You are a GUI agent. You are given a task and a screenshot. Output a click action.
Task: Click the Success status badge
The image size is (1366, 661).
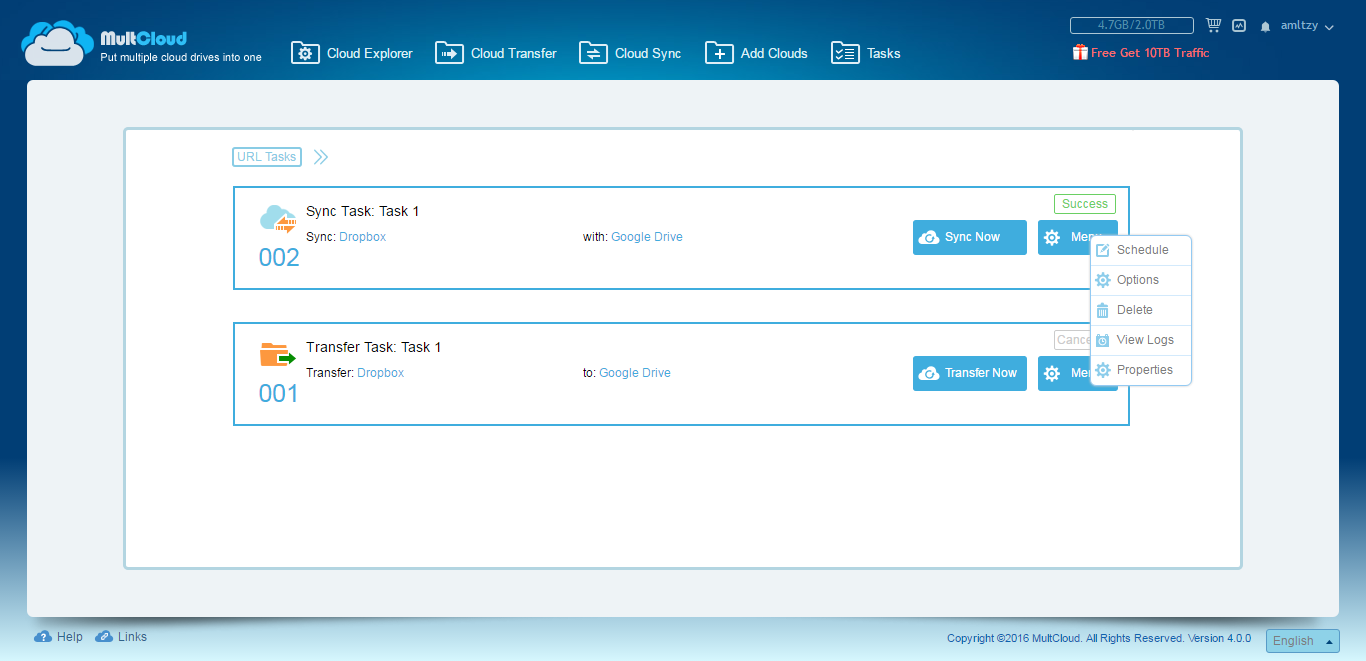pos(1085,204)
